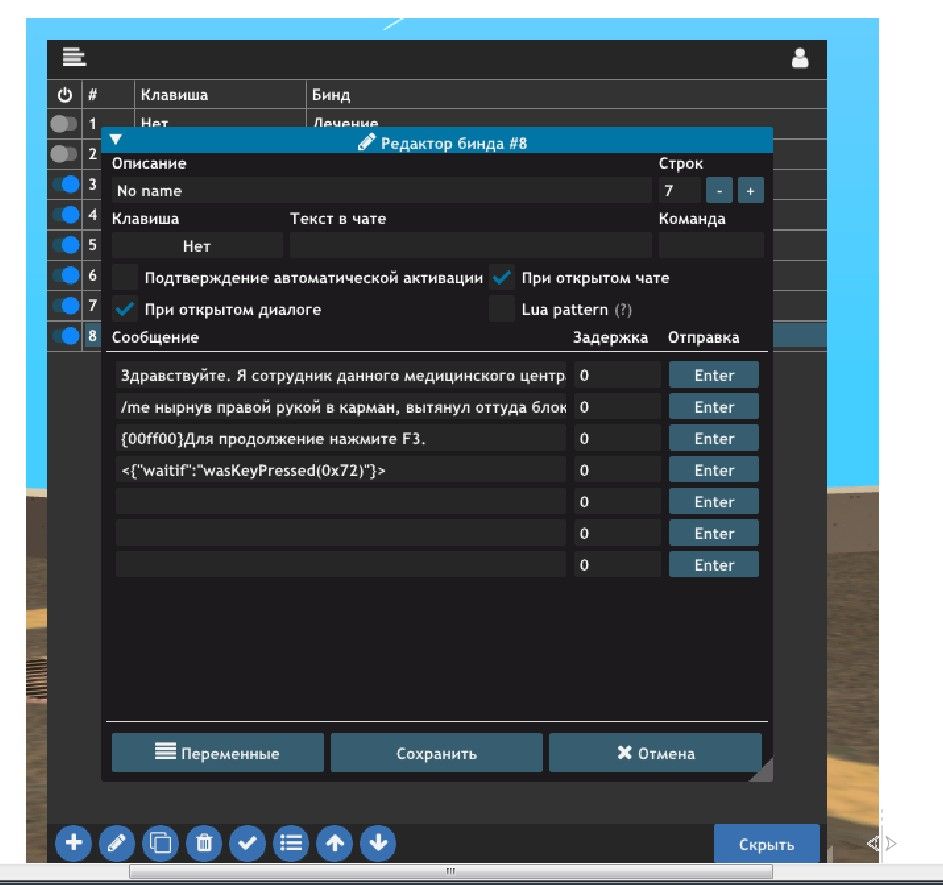Turn on the toggle switch for bind #1
Image resolution: width=943 pixels, height=885 pixels.
[x=64, y=124]
